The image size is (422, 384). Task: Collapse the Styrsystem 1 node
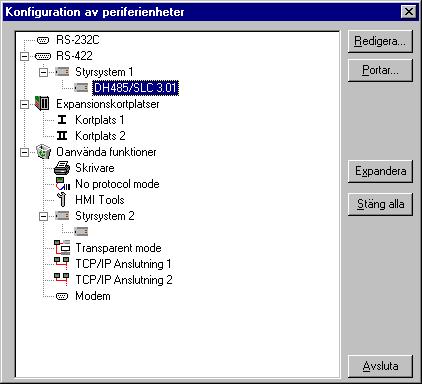click(43, 72)
